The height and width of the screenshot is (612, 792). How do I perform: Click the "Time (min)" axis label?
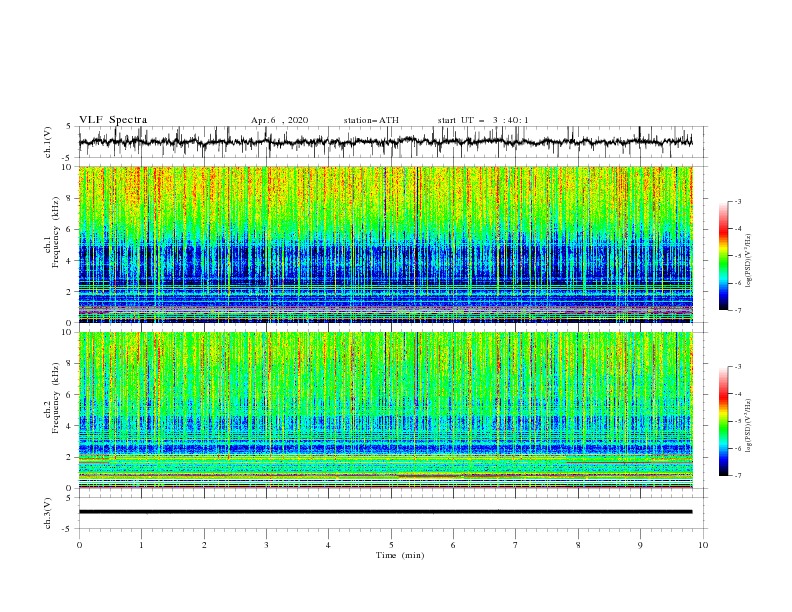400,555
